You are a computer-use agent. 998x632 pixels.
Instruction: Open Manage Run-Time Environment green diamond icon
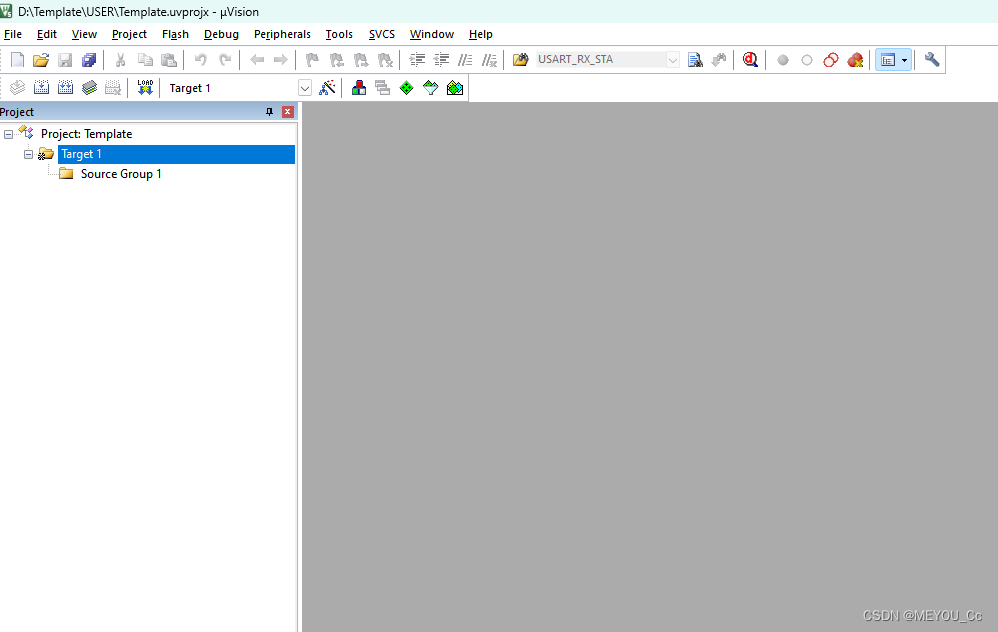pos(406,88)
